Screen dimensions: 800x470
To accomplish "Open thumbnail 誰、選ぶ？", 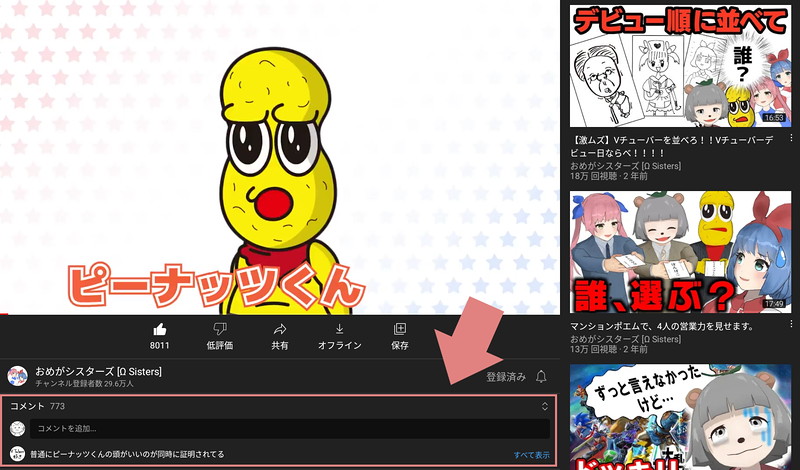I will click(x=680, y=252).
